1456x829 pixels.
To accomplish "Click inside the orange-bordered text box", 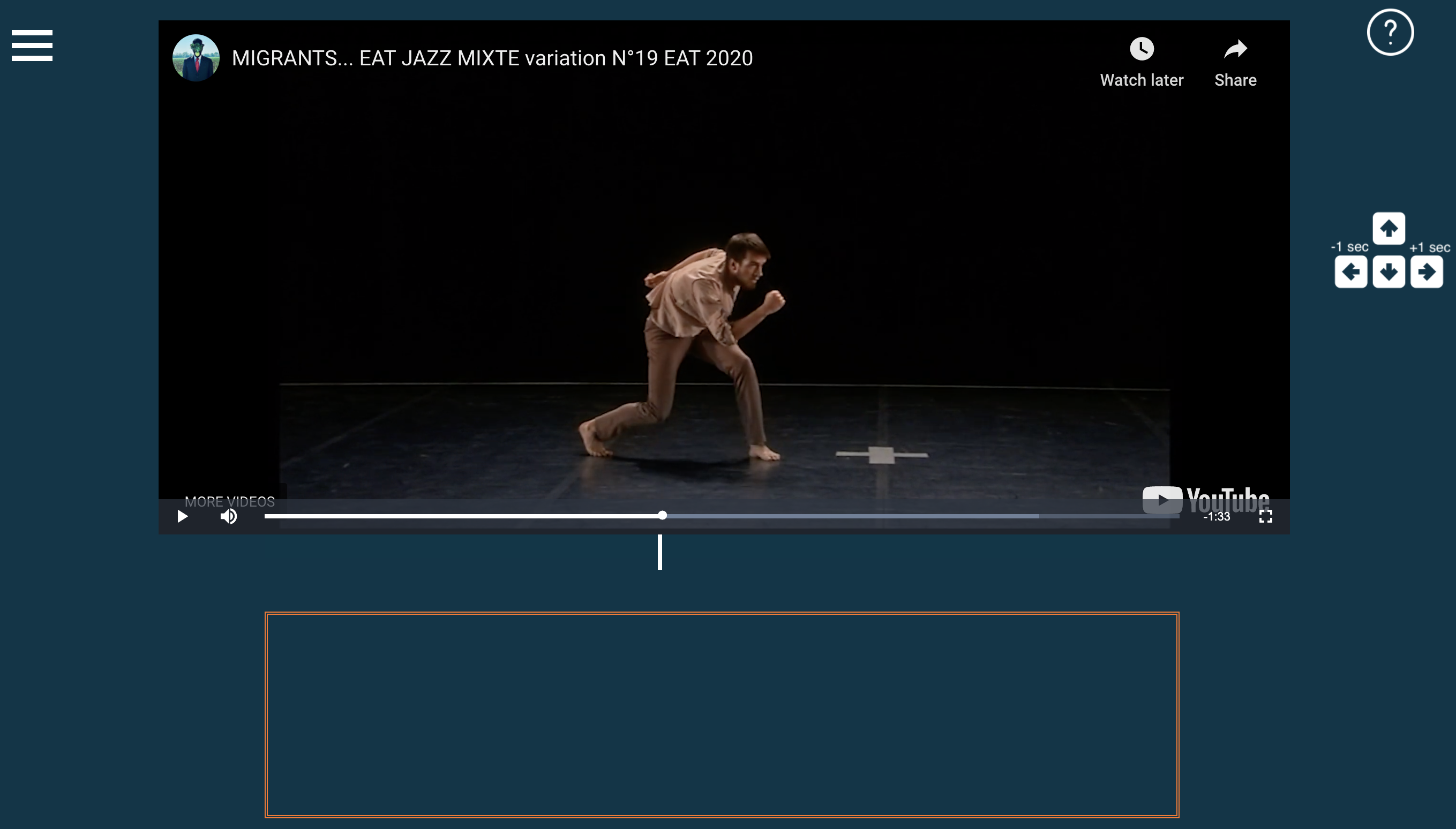I will (x=722, y=714).
